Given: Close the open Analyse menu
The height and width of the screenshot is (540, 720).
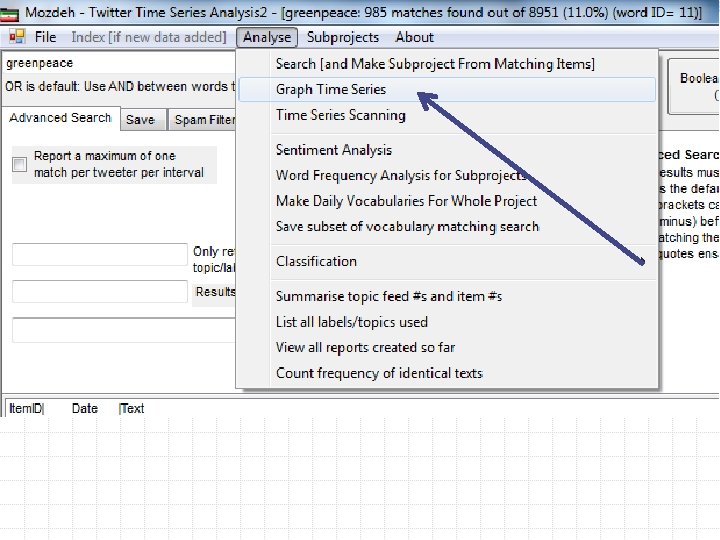Looking at the screenshot, I should pyautogui.click(x=267, y=37).
